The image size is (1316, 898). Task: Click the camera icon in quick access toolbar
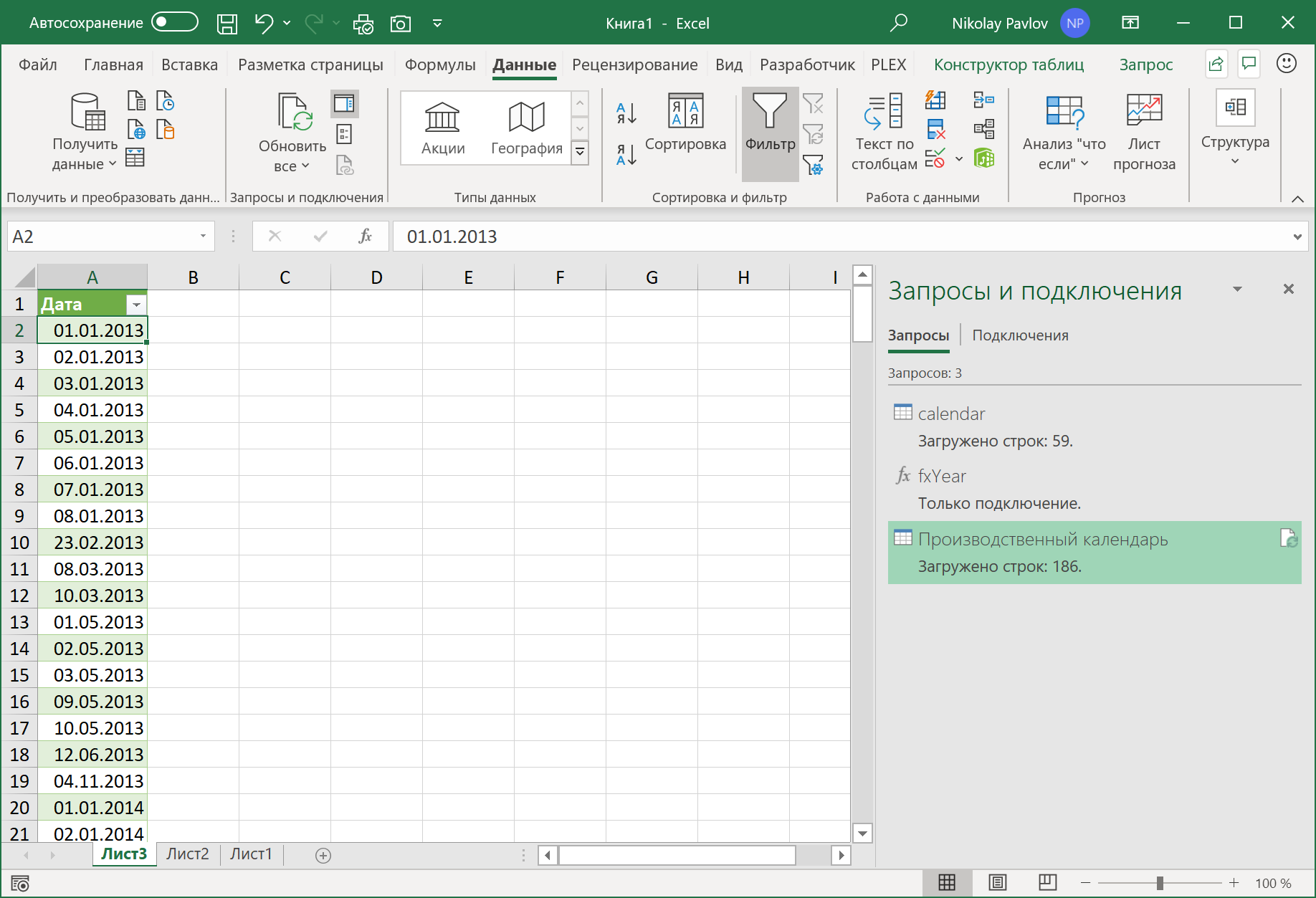401,24
